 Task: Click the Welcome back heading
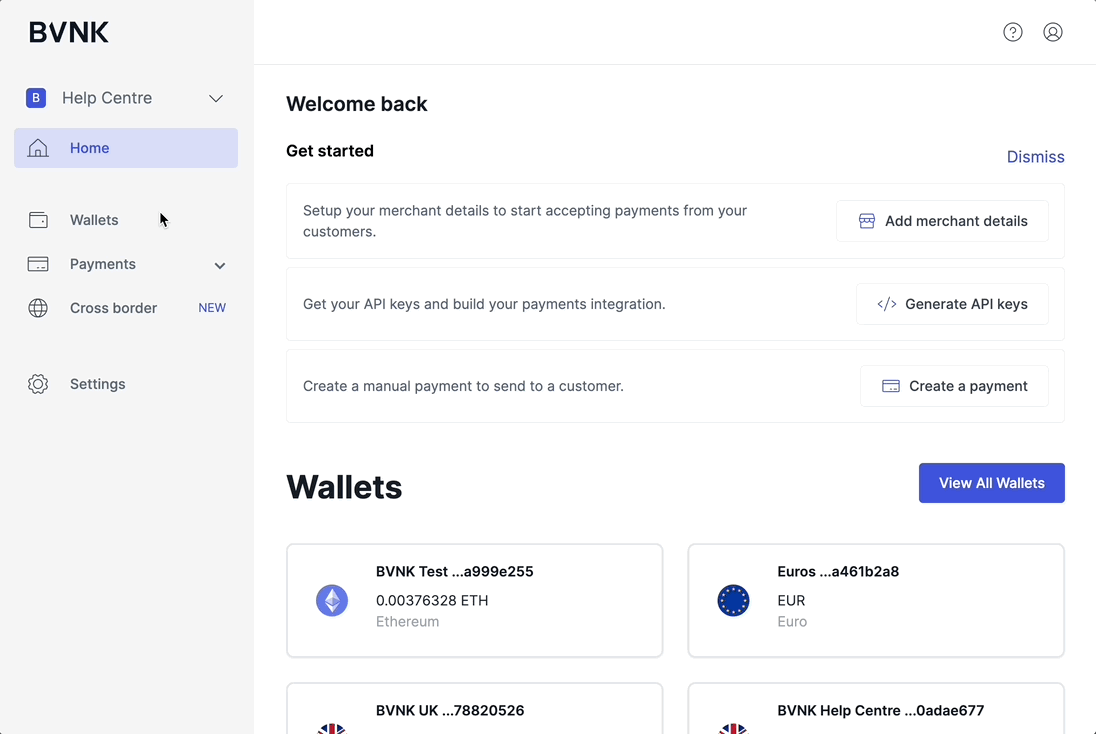click(356, 104)
